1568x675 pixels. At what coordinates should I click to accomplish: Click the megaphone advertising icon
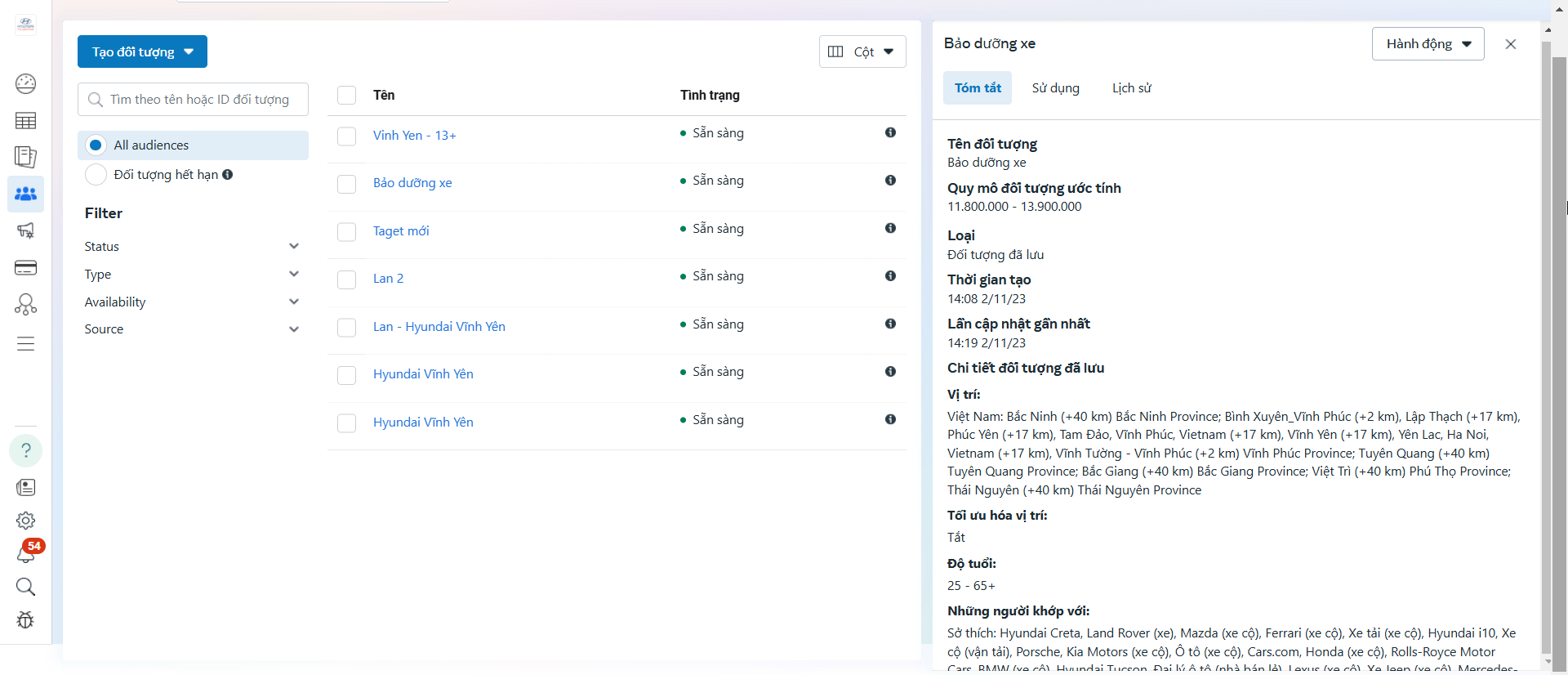25,231
